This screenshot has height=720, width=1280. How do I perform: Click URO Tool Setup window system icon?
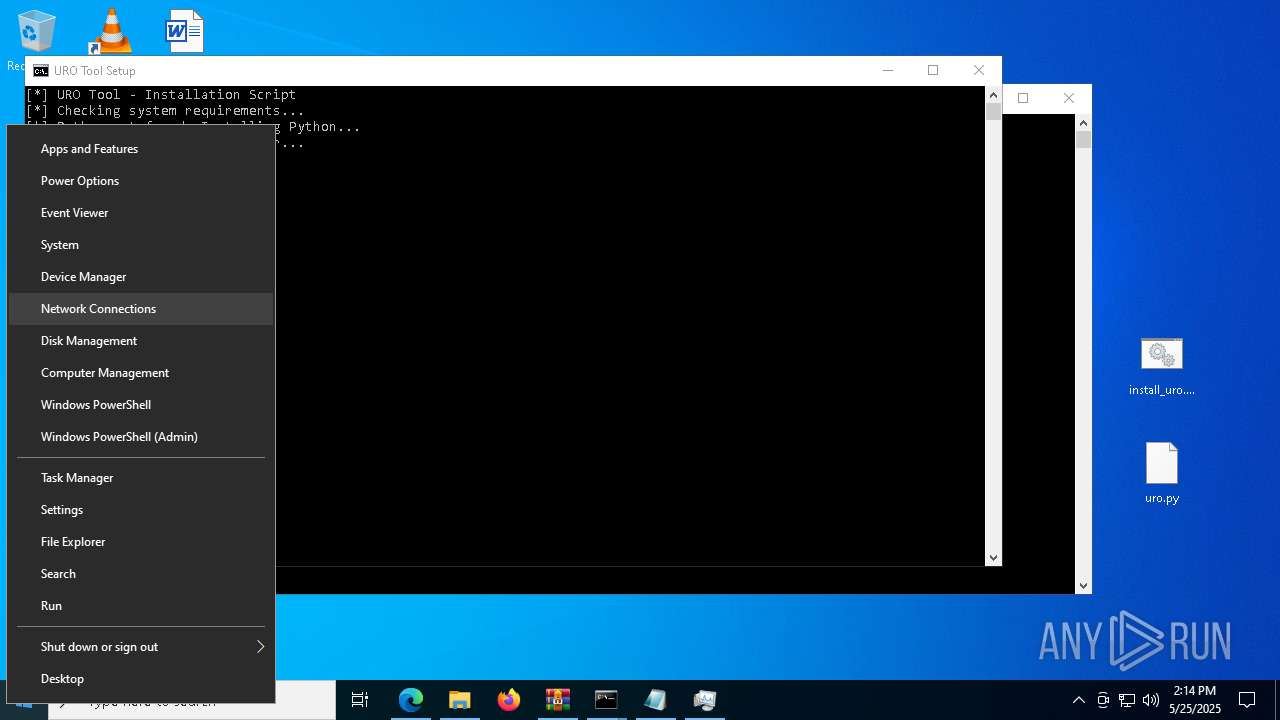coord(40,71)
